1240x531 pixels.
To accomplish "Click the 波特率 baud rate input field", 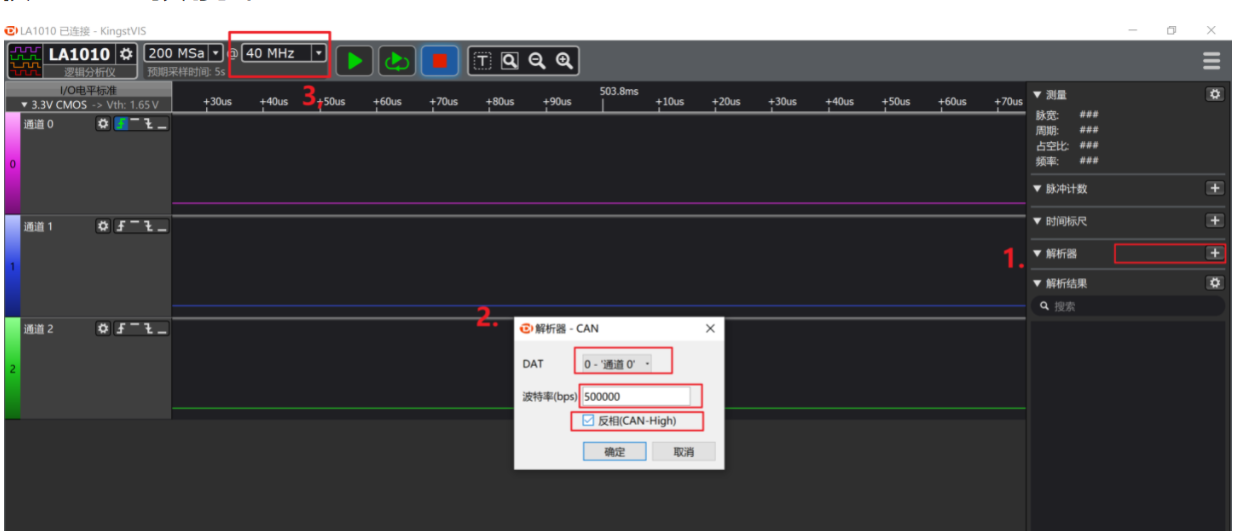I will [635, 396].
